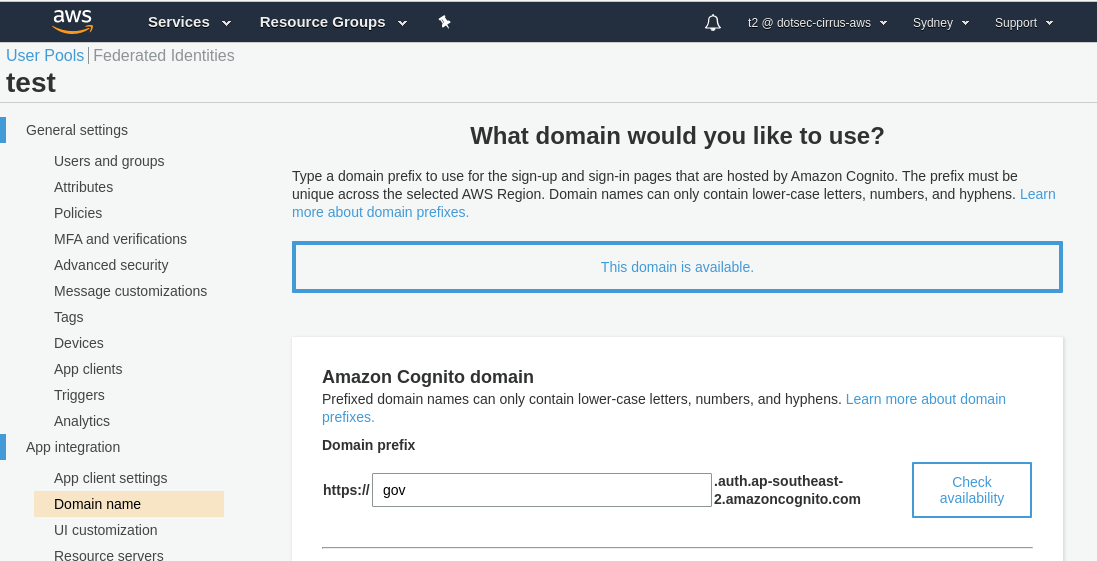1097x561 pixels.
Task: Select Users and groups in sidebar
Action: pos(109,161)
